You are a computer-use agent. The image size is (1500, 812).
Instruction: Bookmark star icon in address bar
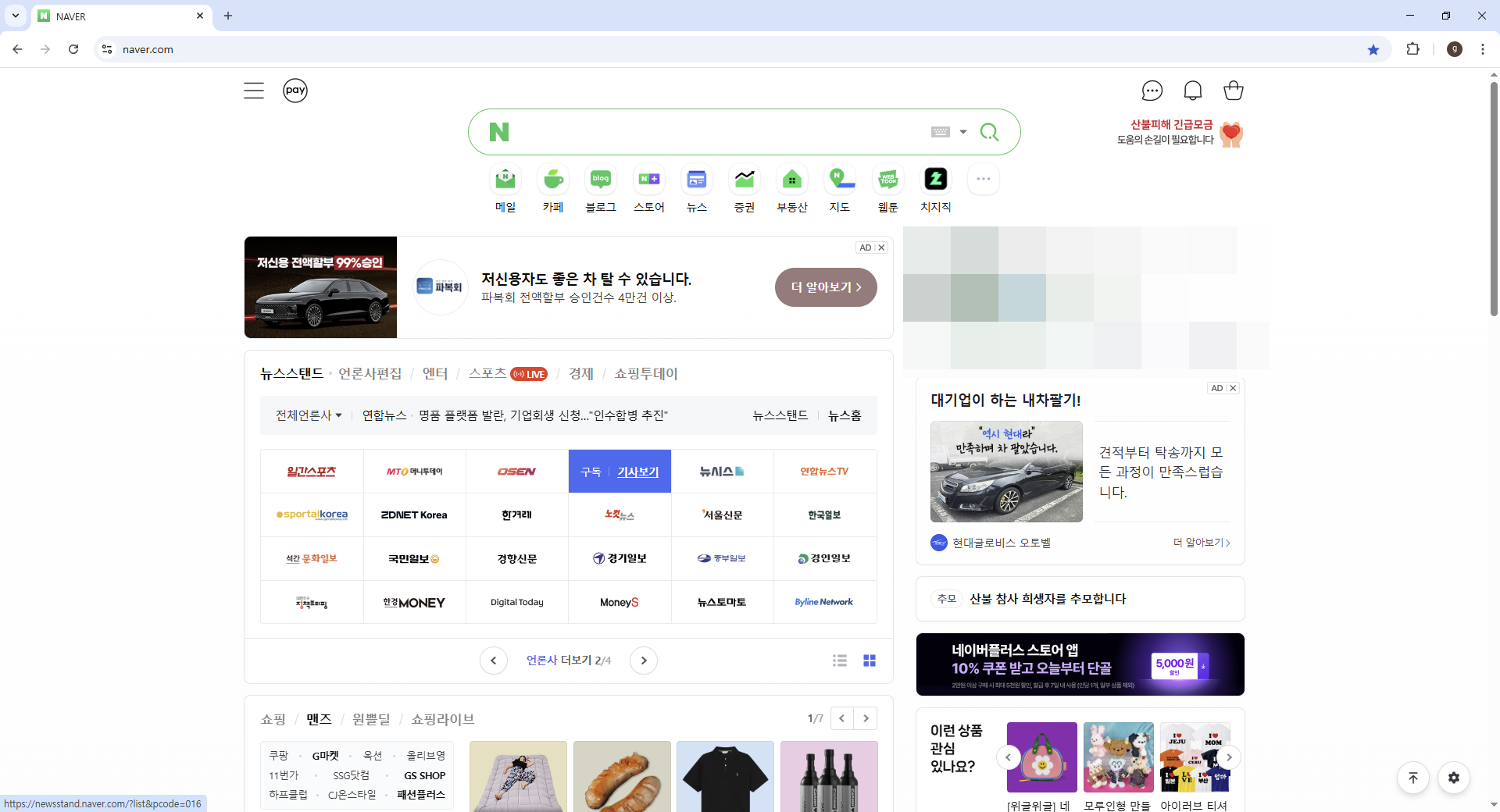coord(1373,49)
